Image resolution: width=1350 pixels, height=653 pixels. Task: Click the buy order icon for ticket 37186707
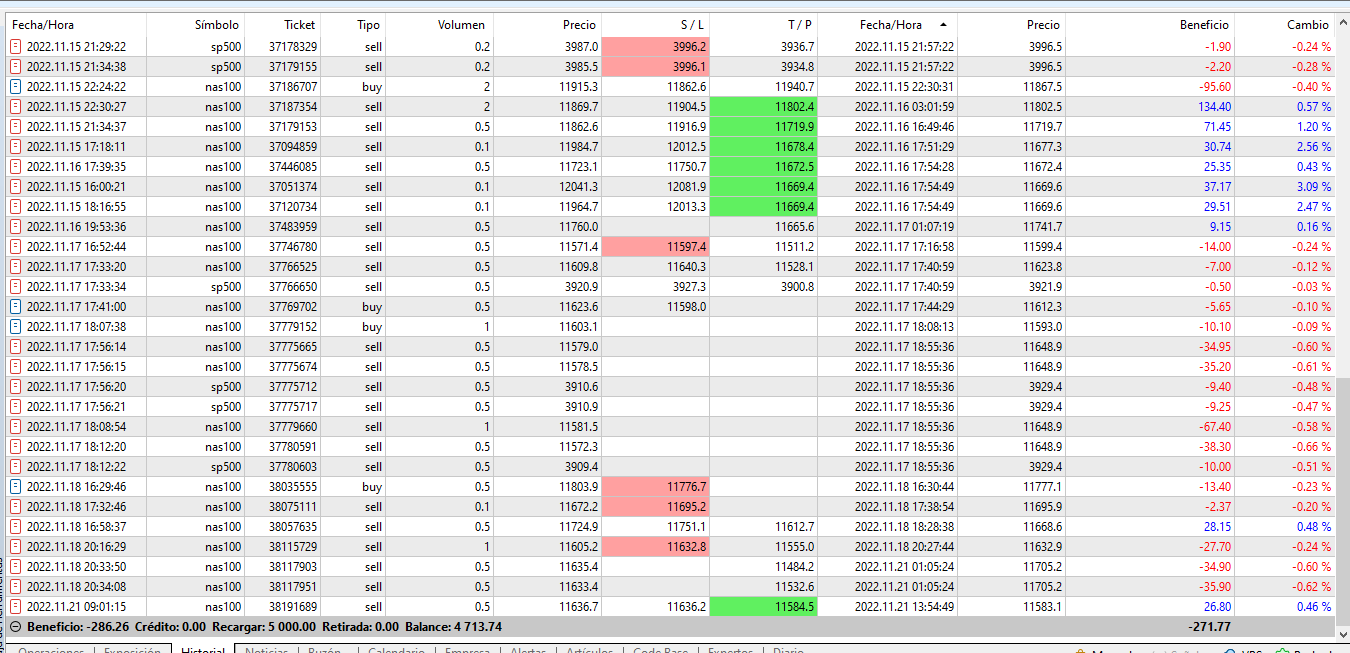pyautogui.click(x=15, y=87)
